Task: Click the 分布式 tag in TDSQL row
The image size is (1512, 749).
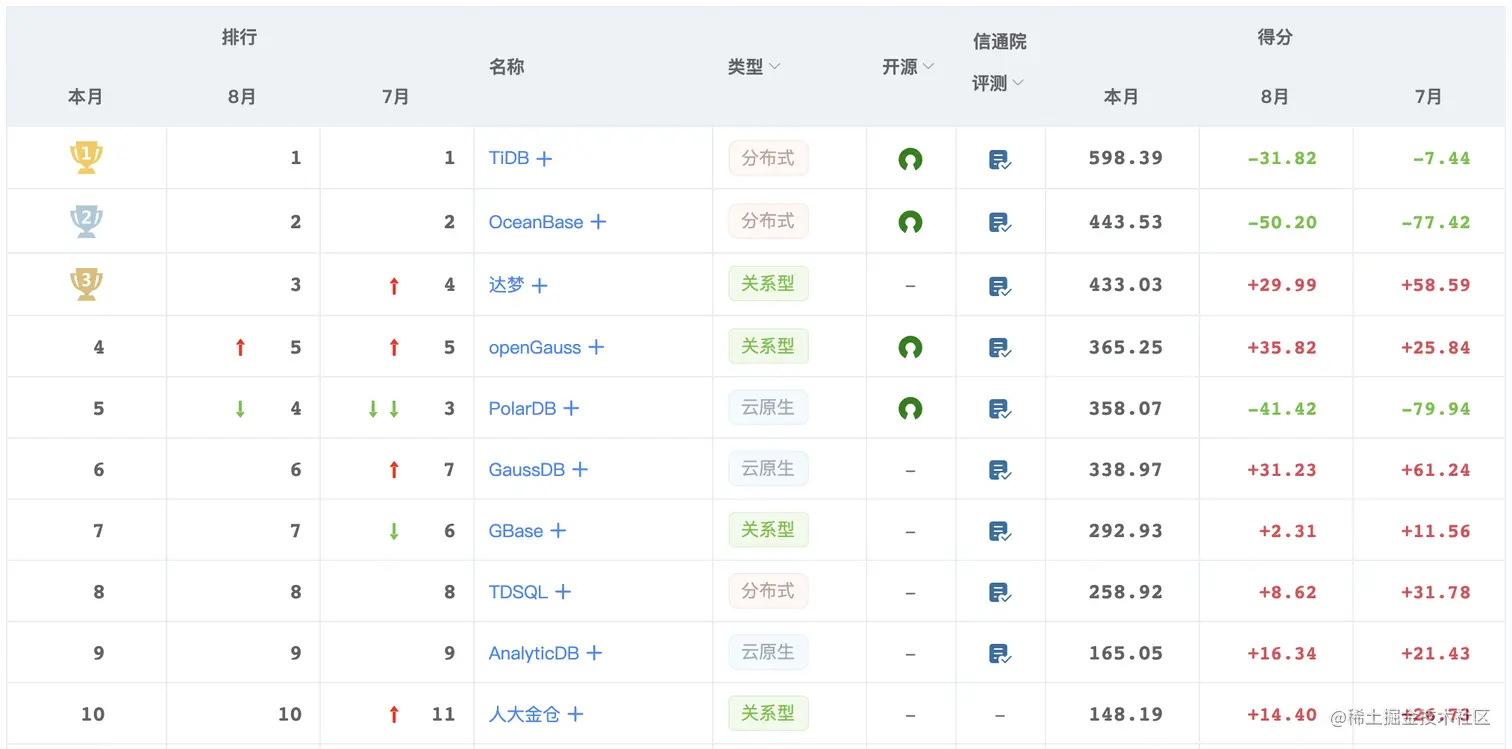Action: 768,591
